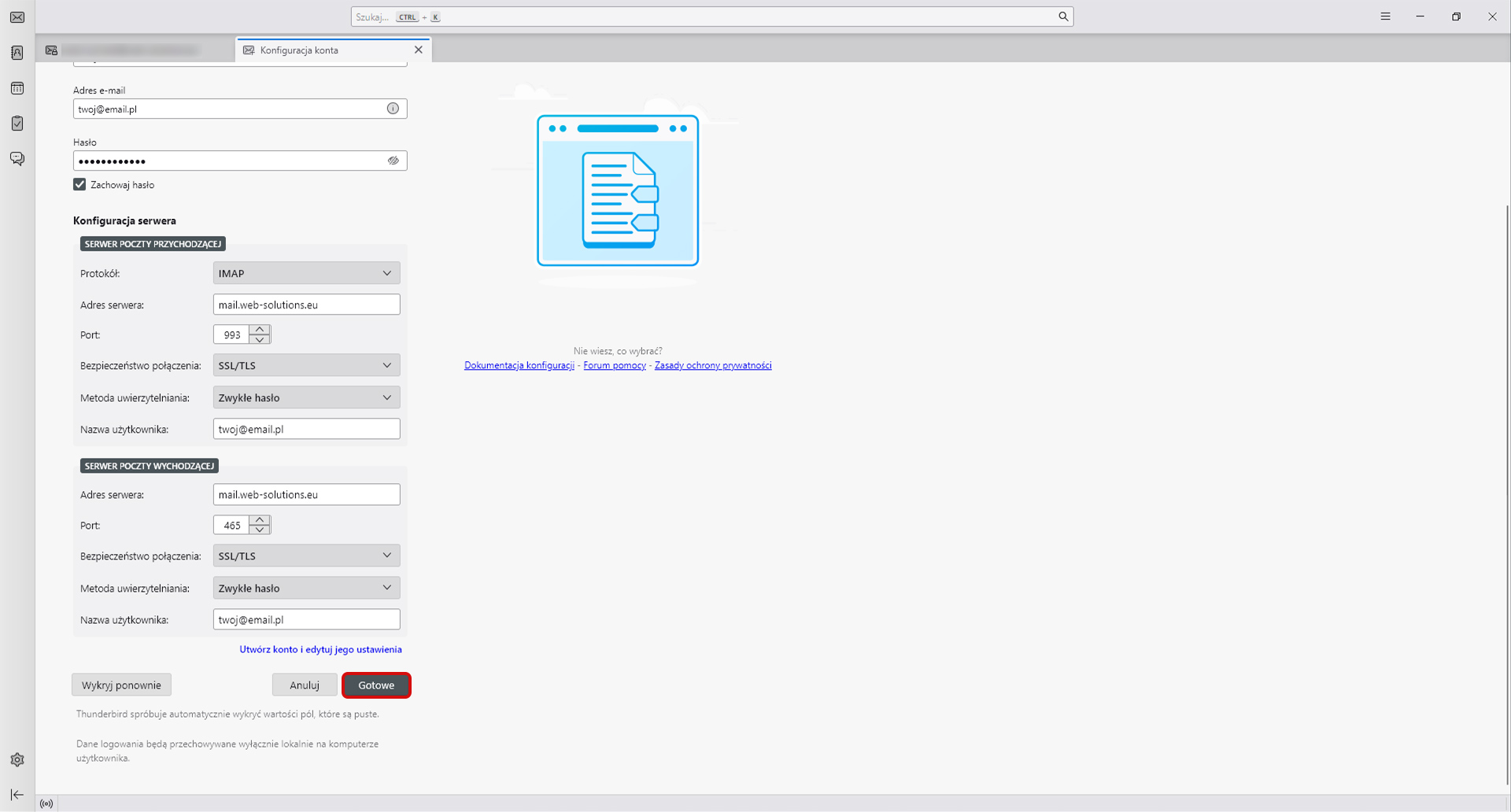
Task: Toggle password visibility eye icon
Action: point(393,161)
